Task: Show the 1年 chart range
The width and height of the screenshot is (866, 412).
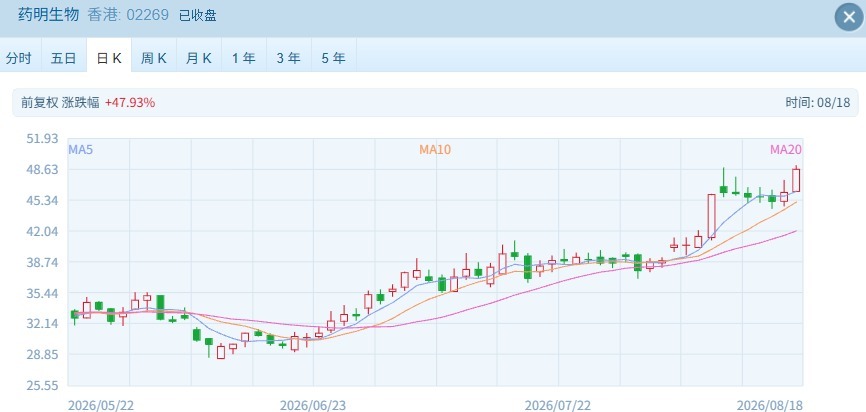Action: [x=244, y=58]
